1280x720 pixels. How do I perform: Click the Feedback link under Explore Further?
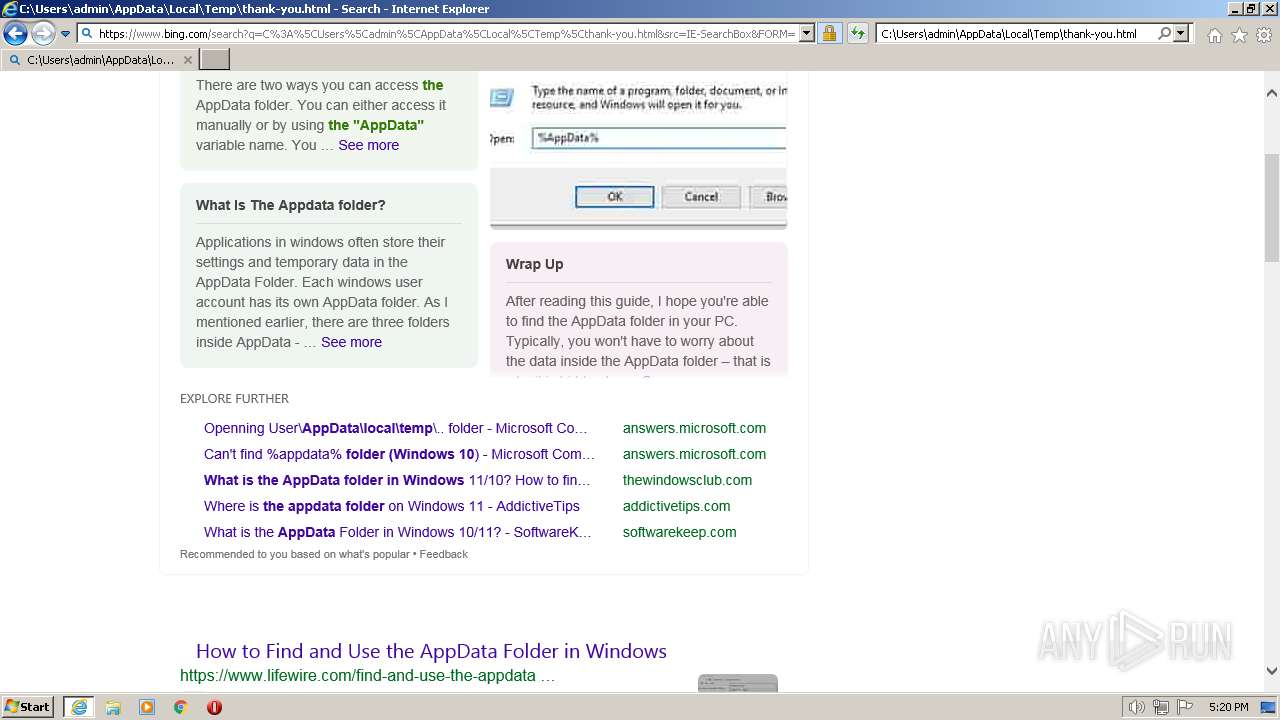click(x=444, y=554)
